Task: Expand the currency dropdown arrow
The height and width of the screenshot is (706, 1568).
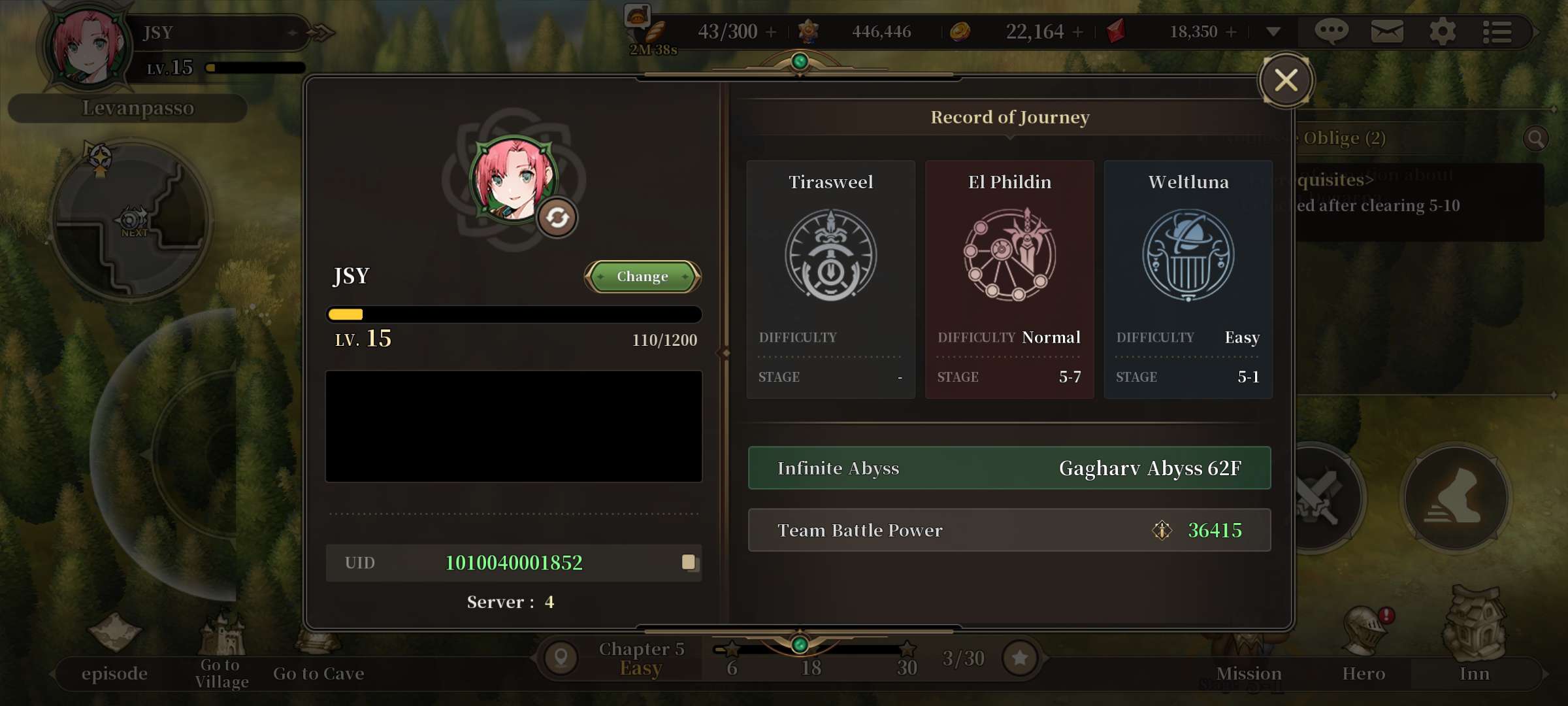Action: click(x=1273, y=31)
